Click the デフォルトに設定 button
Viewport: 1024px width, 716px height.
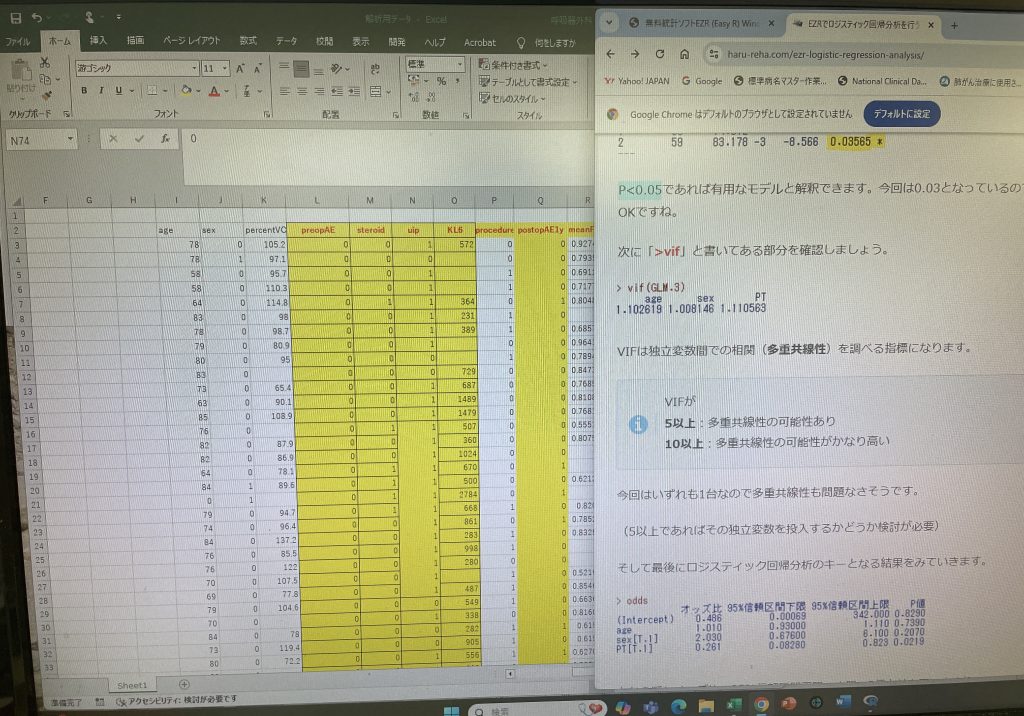(x=901, y=114)
